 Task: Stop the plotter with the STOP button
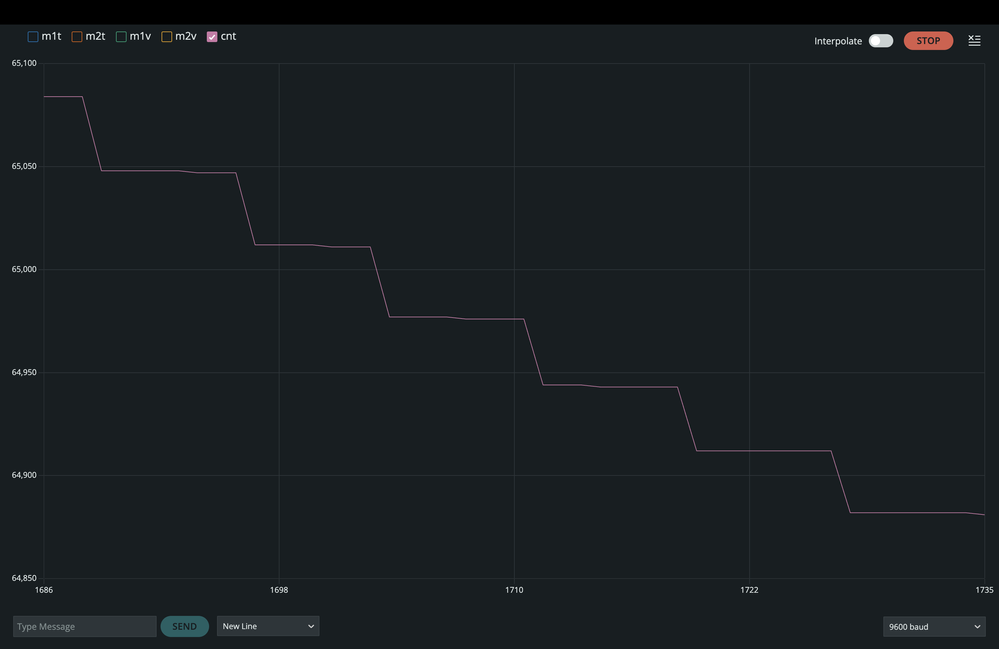pos(928,41)
